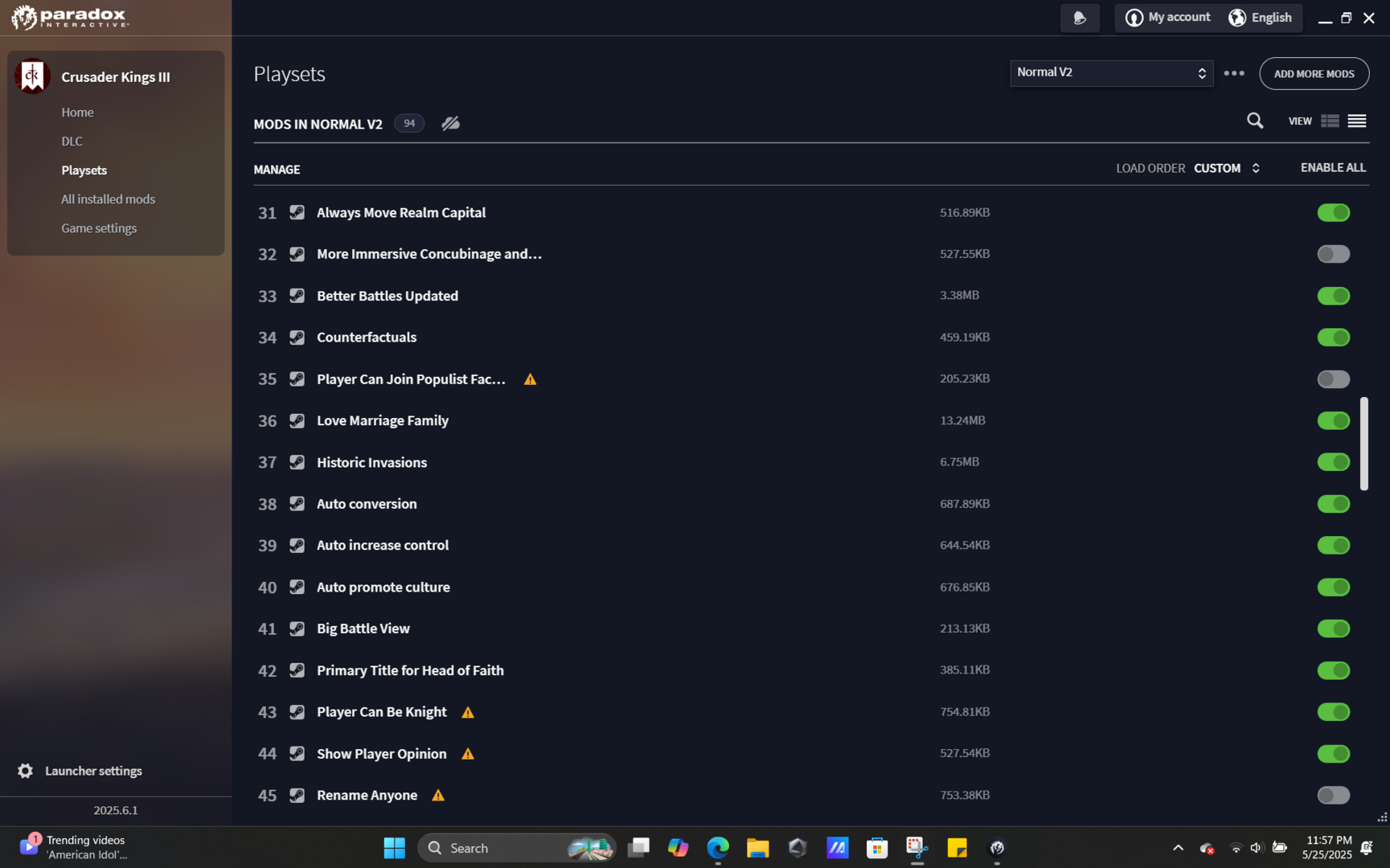Enable More Immersive Concubinage mod
Screen dimensions: 1390x868
click(x=1333, y=254)
